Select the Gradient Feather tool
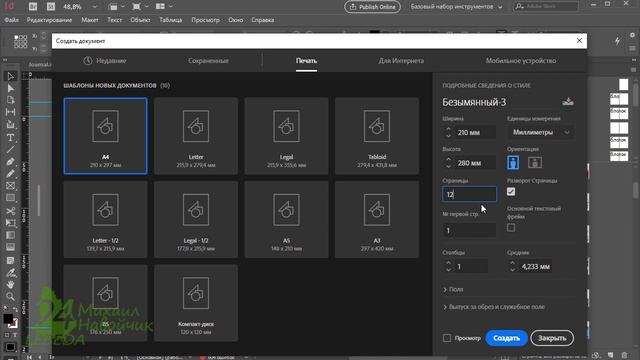 click(x=11, y=247)
